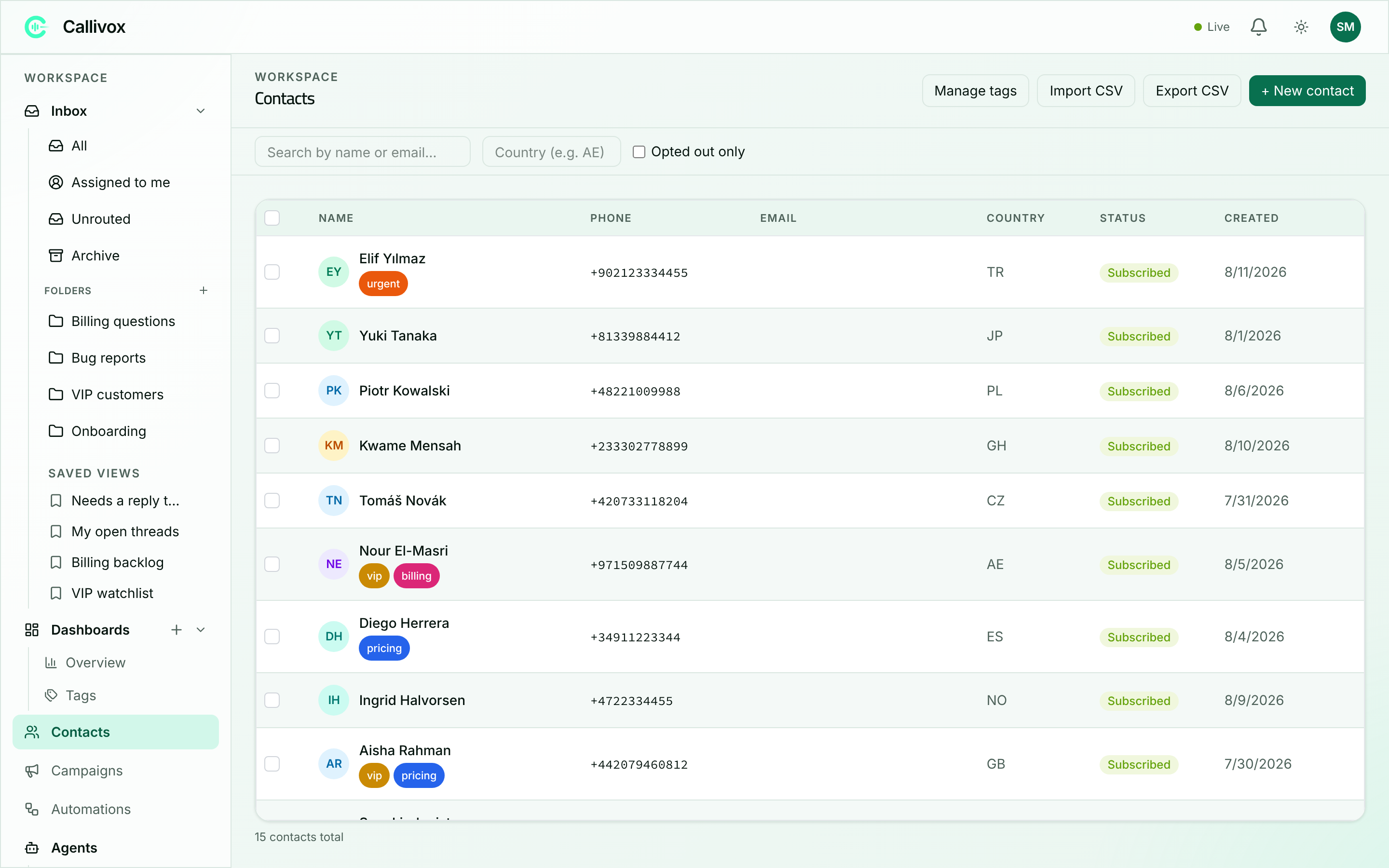Click the billing tag on Nour El-Masri
The height and width of the screenshot is (868, 1389).
click(416, 576)
